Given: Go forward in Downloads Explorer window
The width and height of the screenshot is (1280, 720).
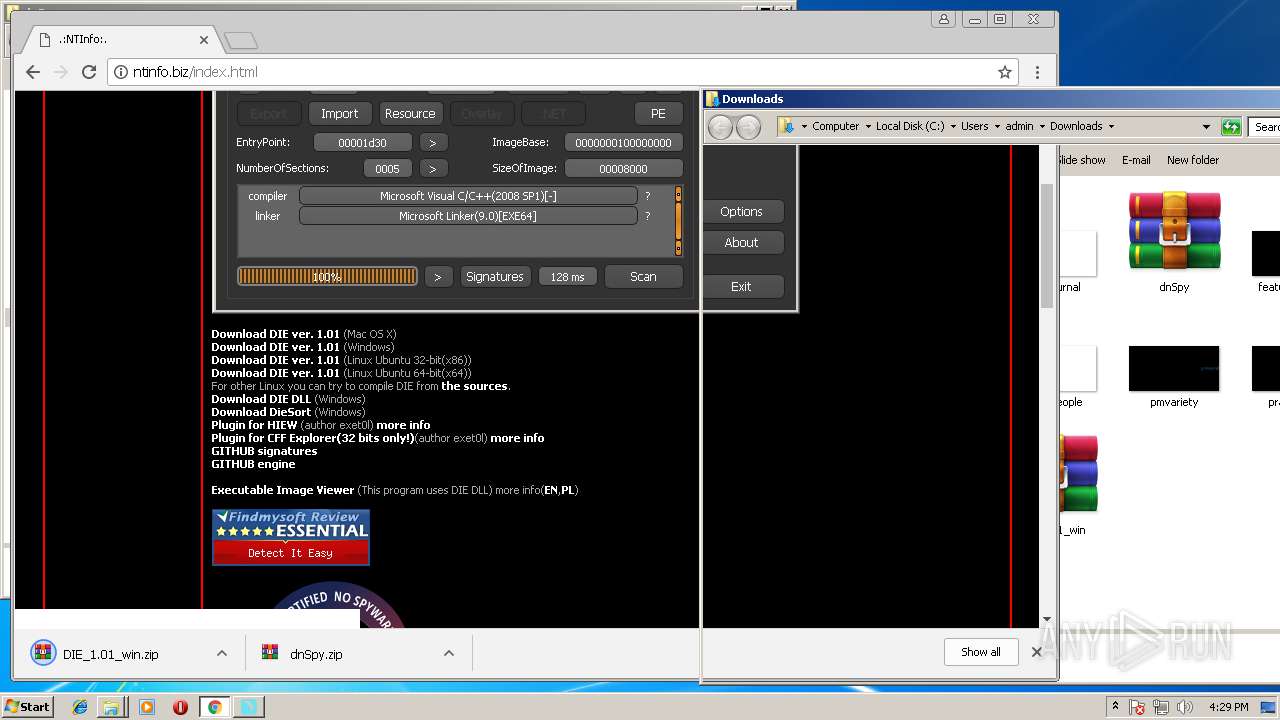Looking at the screenshot, I should point(748,127).
